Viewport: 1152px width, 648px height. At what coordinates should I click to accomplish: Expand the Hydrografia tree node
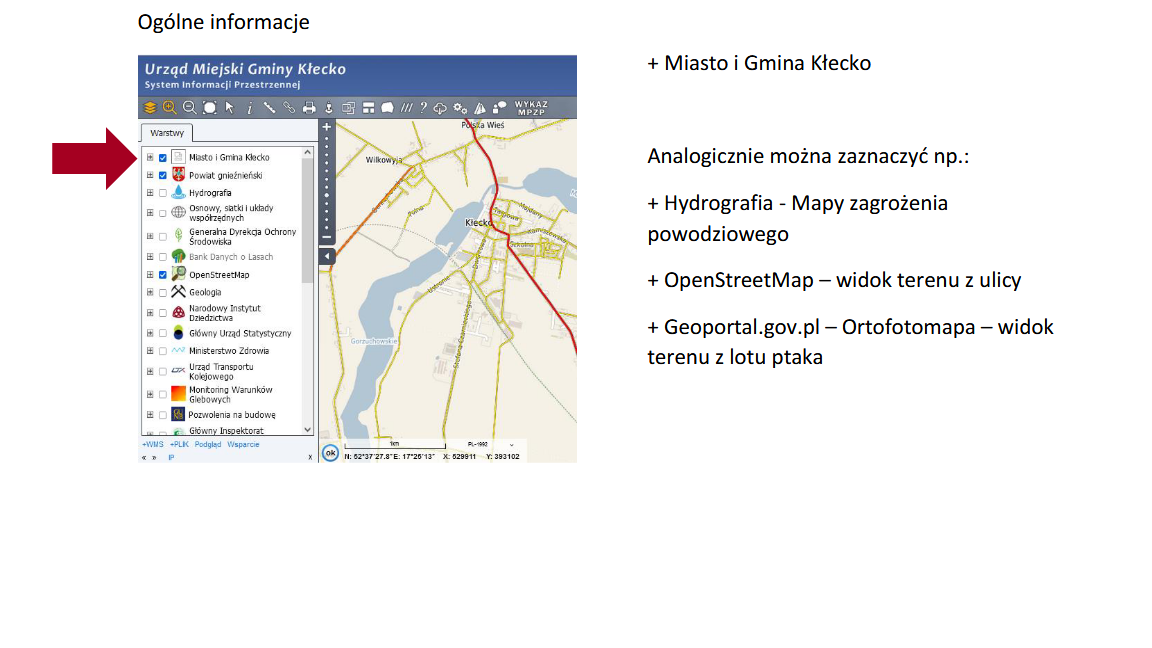pyautogui.click(x=150, y=192)
